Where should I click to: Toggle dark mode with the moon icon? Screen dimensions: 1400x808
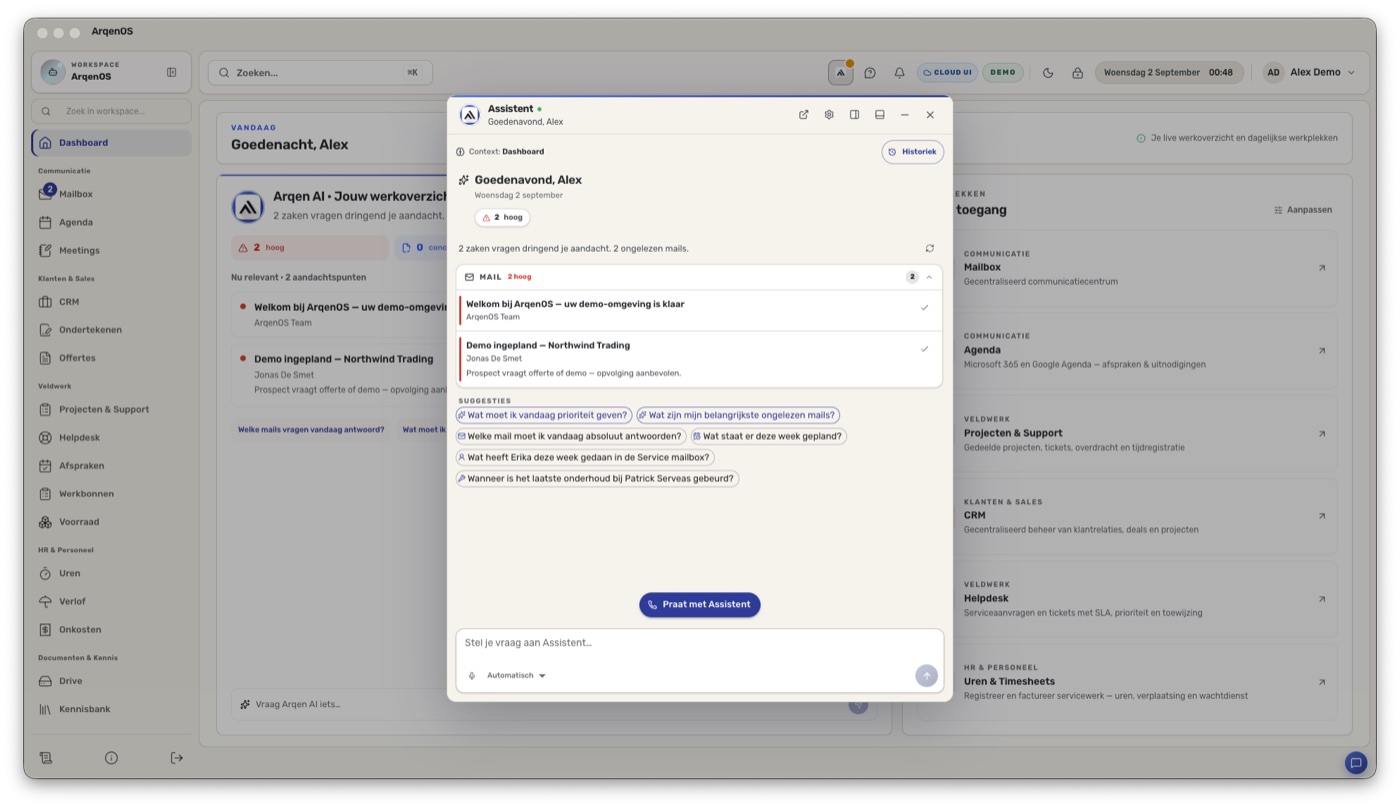[x=1048, y=73]
